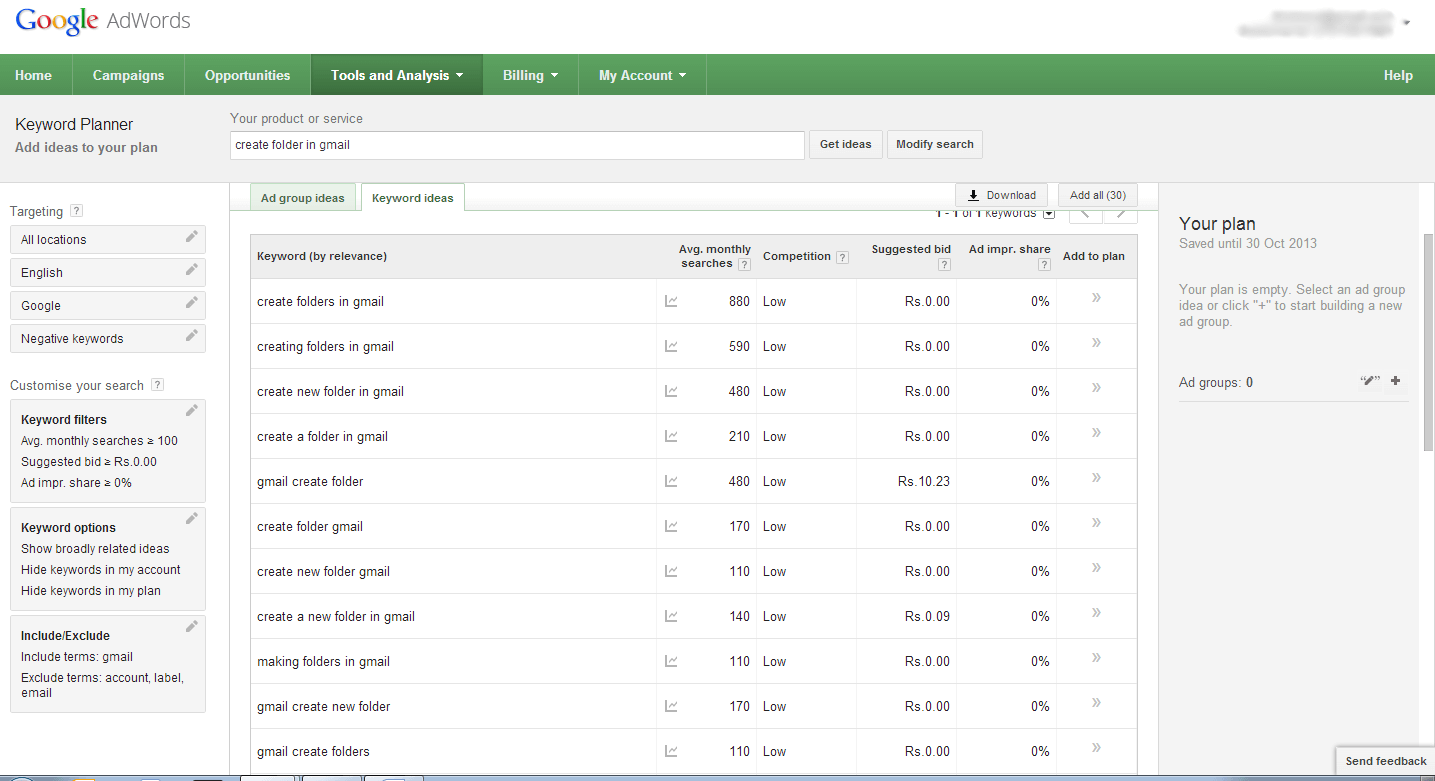The image size is (1435, 781).
Task: Click product or service search field
Action: 517,145
